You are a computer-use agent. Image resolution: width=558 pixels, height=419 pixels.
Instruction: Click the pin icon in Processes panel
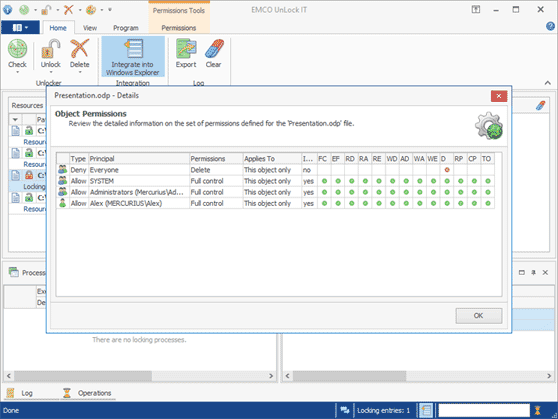click(x=533, y=272)
